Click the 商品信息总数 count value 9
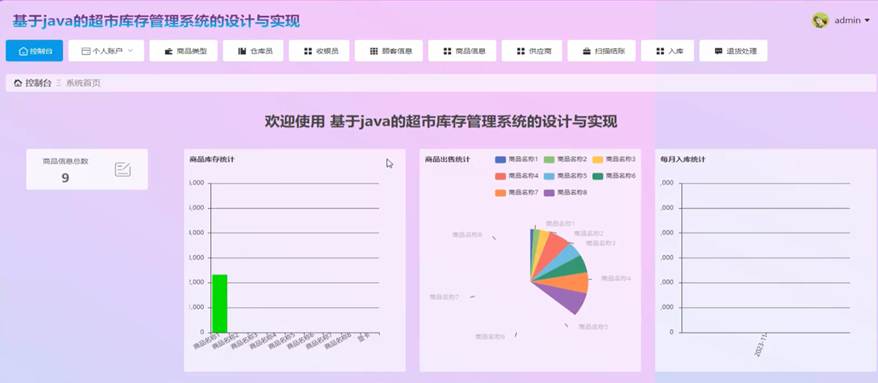This screenshot has height=383, width=878. coord(65,178)
